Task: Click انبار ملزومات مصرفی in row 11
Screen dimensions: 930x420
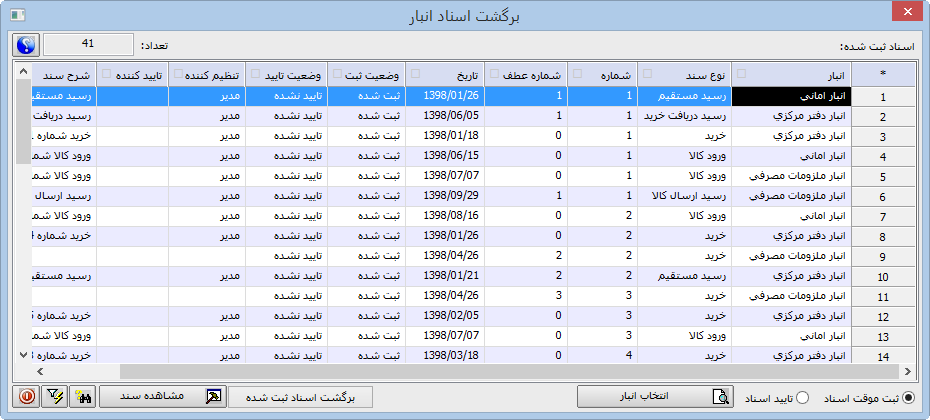Action: 792,296
